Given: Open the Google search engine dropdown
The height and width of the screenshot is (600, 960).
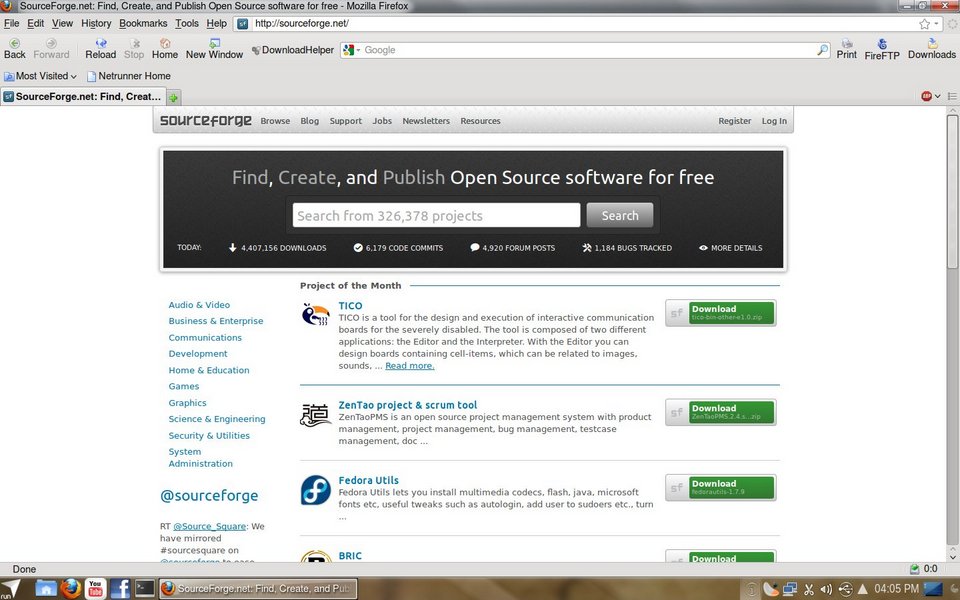Looking at the screenshot, I should pos(351,50).
